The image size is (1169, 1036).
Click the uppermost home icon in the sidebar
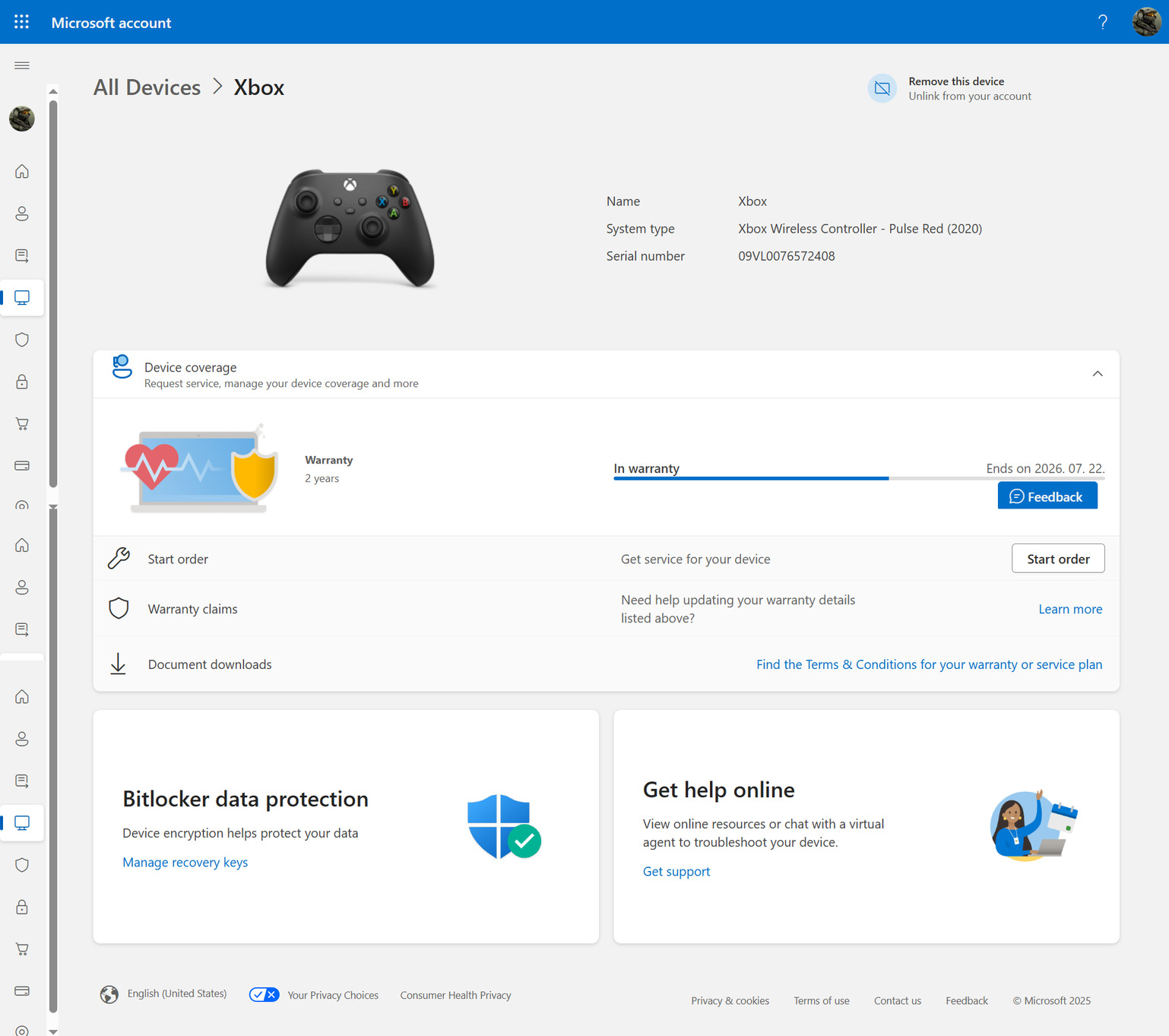pyautogui.click(x=22, y=171)
